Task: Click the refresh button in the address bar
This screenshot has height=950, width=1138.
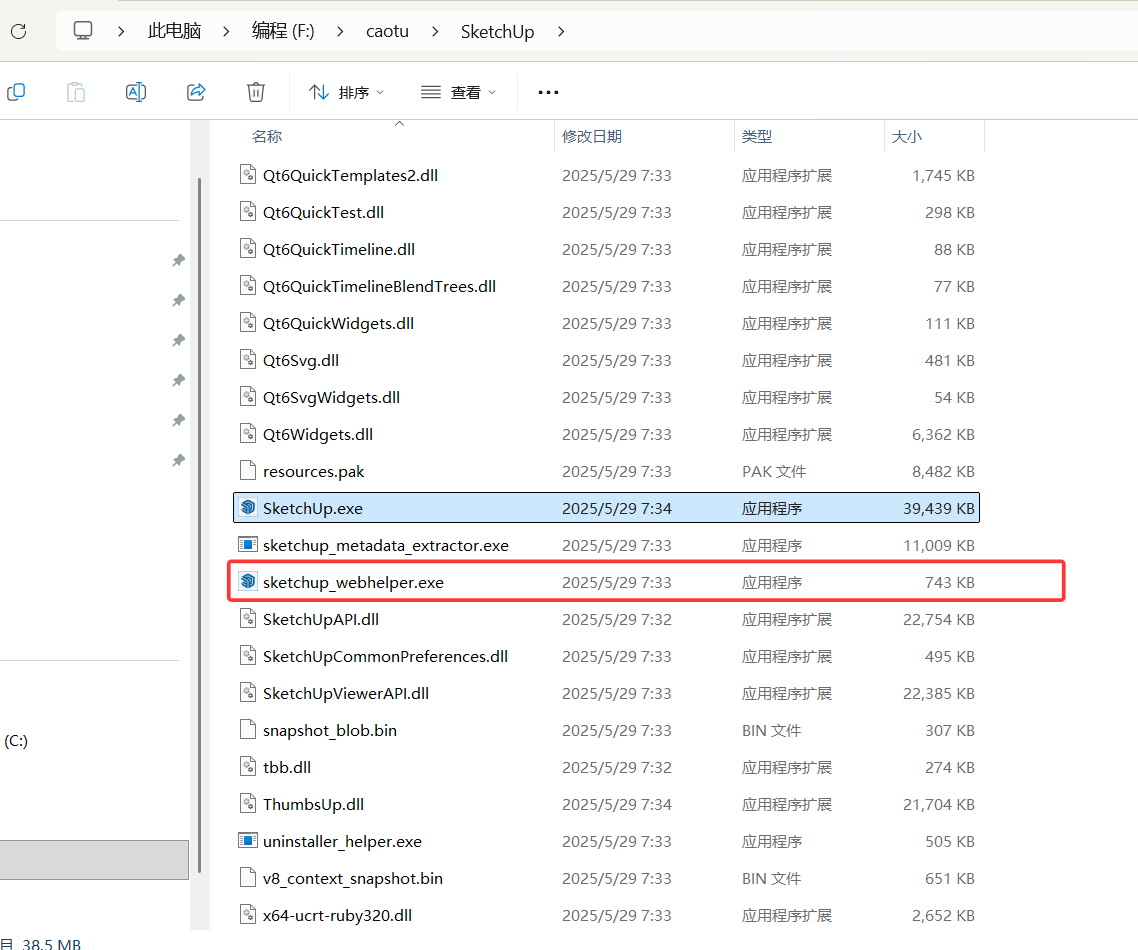Action: pos(19,31)
